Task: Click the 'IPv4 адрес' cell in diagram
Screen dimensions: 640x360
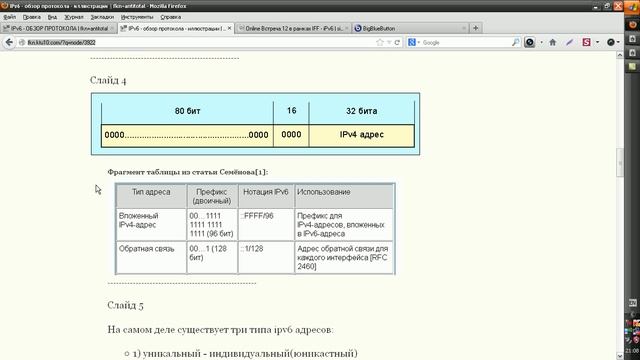Action: coord(362,135)
